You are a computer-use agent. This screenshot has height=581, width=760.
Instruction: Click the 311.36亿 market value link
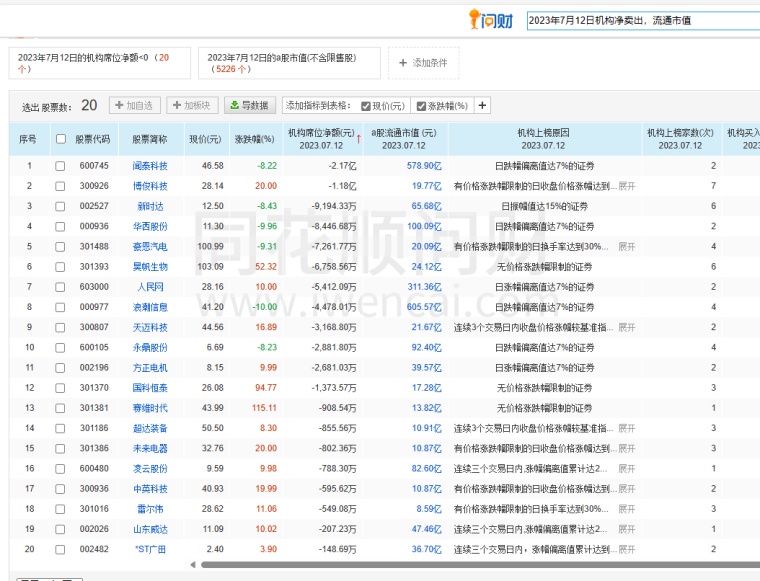424,287
